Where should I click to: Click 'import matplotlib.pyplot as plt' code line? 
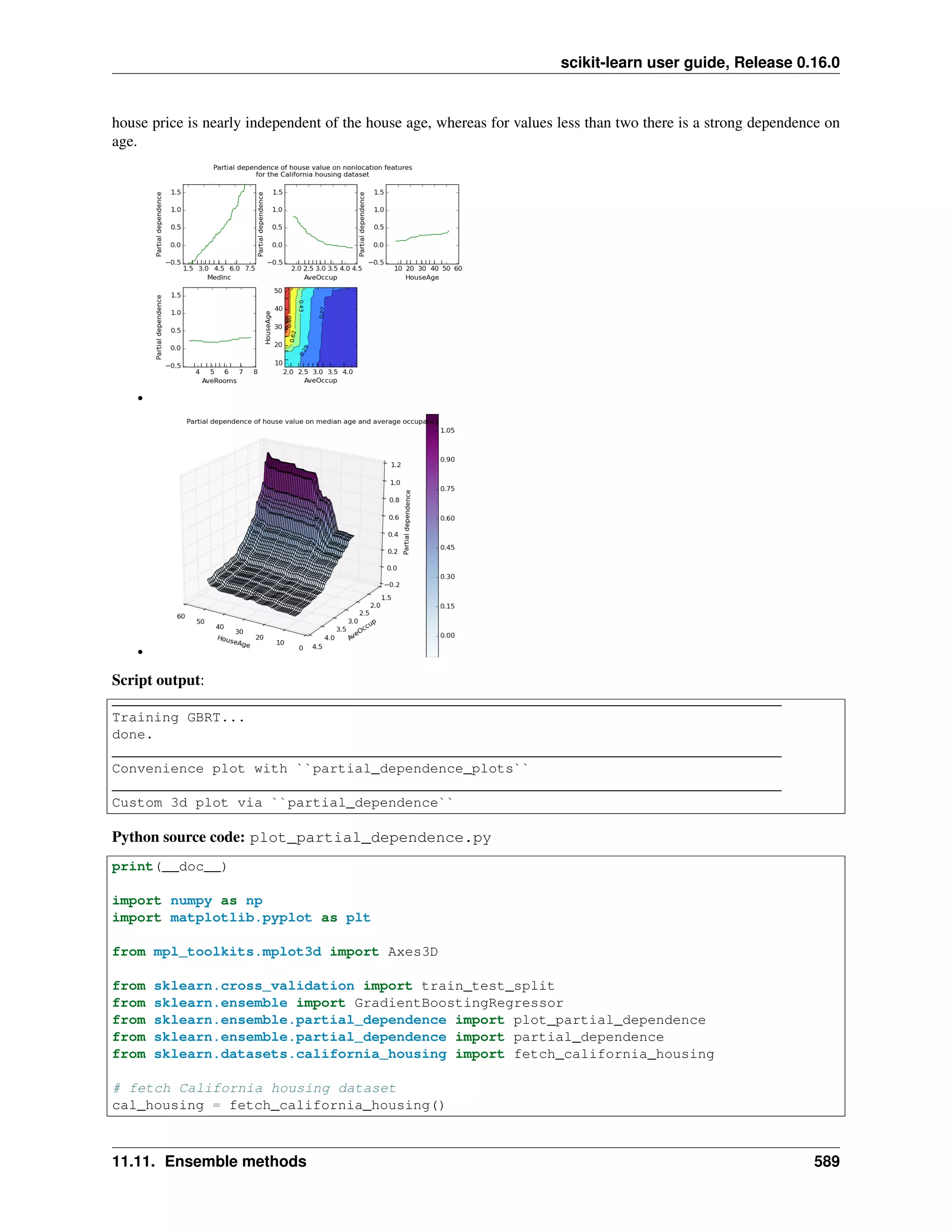pos(241,918)
